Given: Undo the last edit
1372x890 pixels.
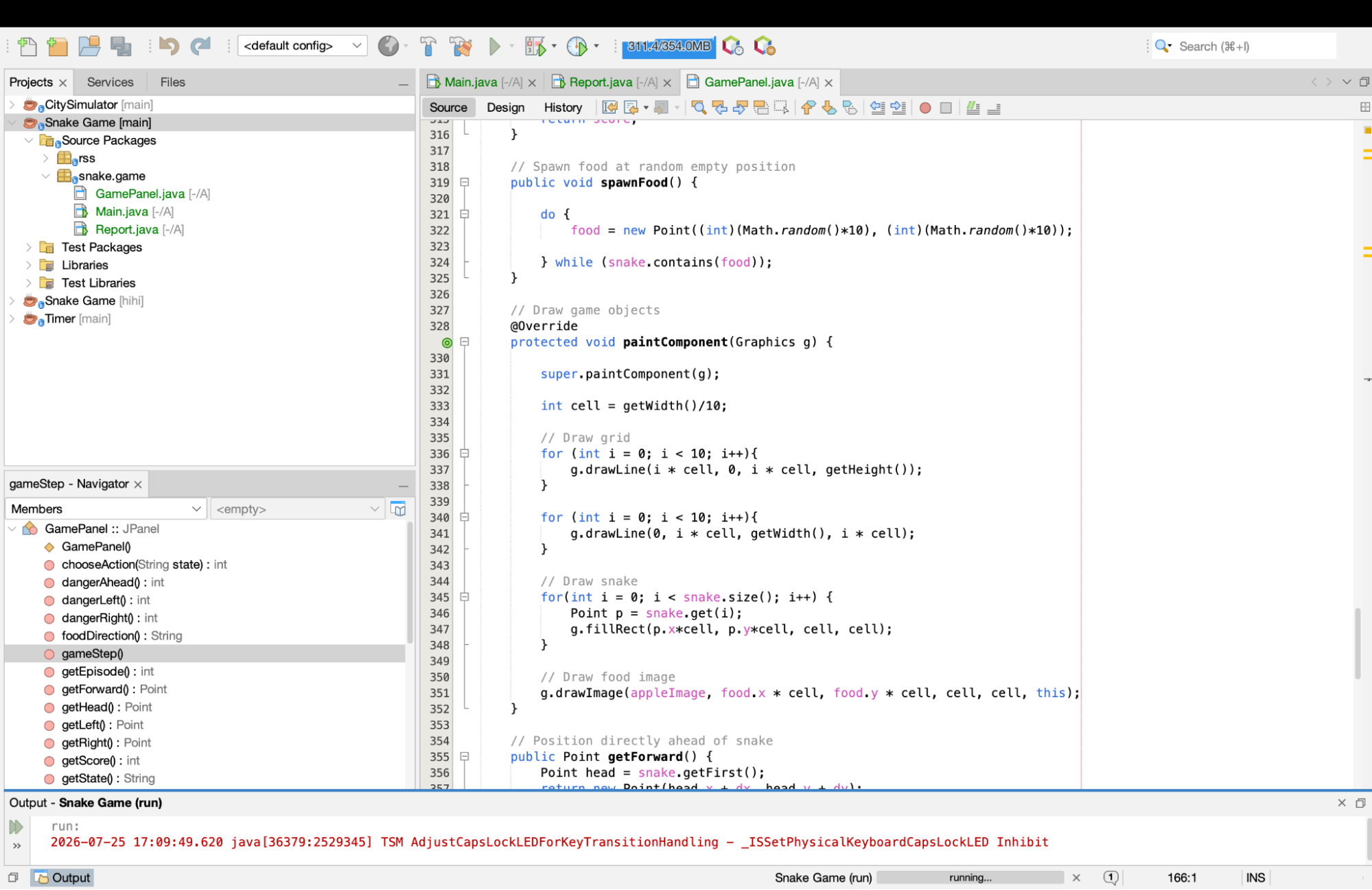Looking at the screenshot, I should [169, 46].
